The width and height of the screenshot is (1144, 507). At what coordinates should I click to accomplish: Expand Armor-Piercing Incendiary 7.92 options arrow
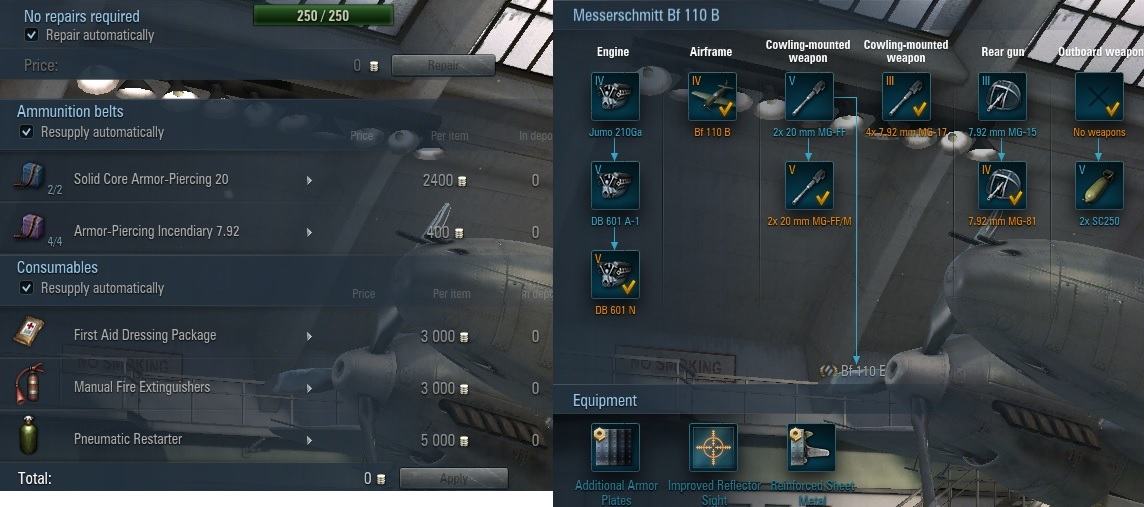[309, 232]
